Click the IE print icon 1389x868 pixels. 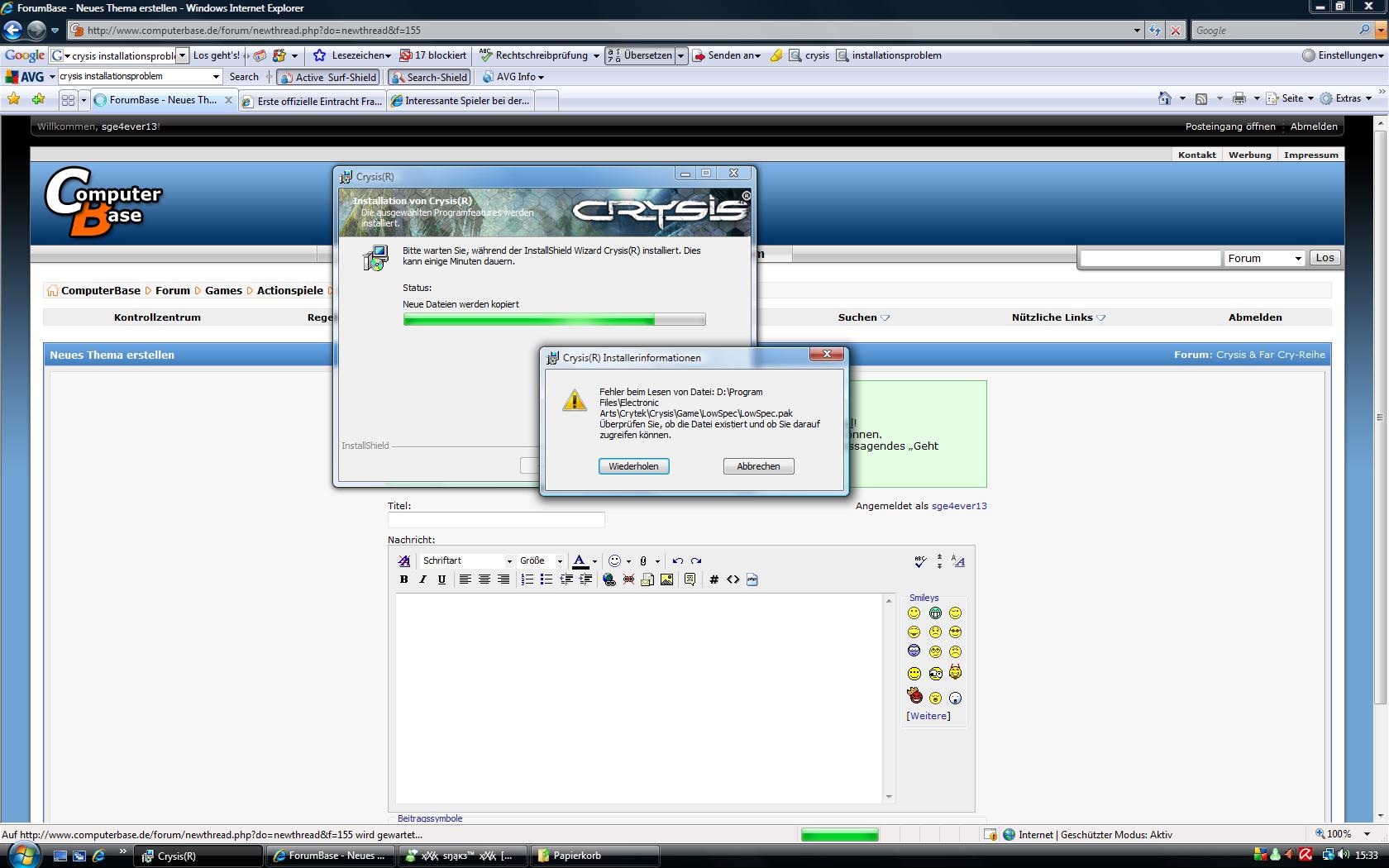1239,98
